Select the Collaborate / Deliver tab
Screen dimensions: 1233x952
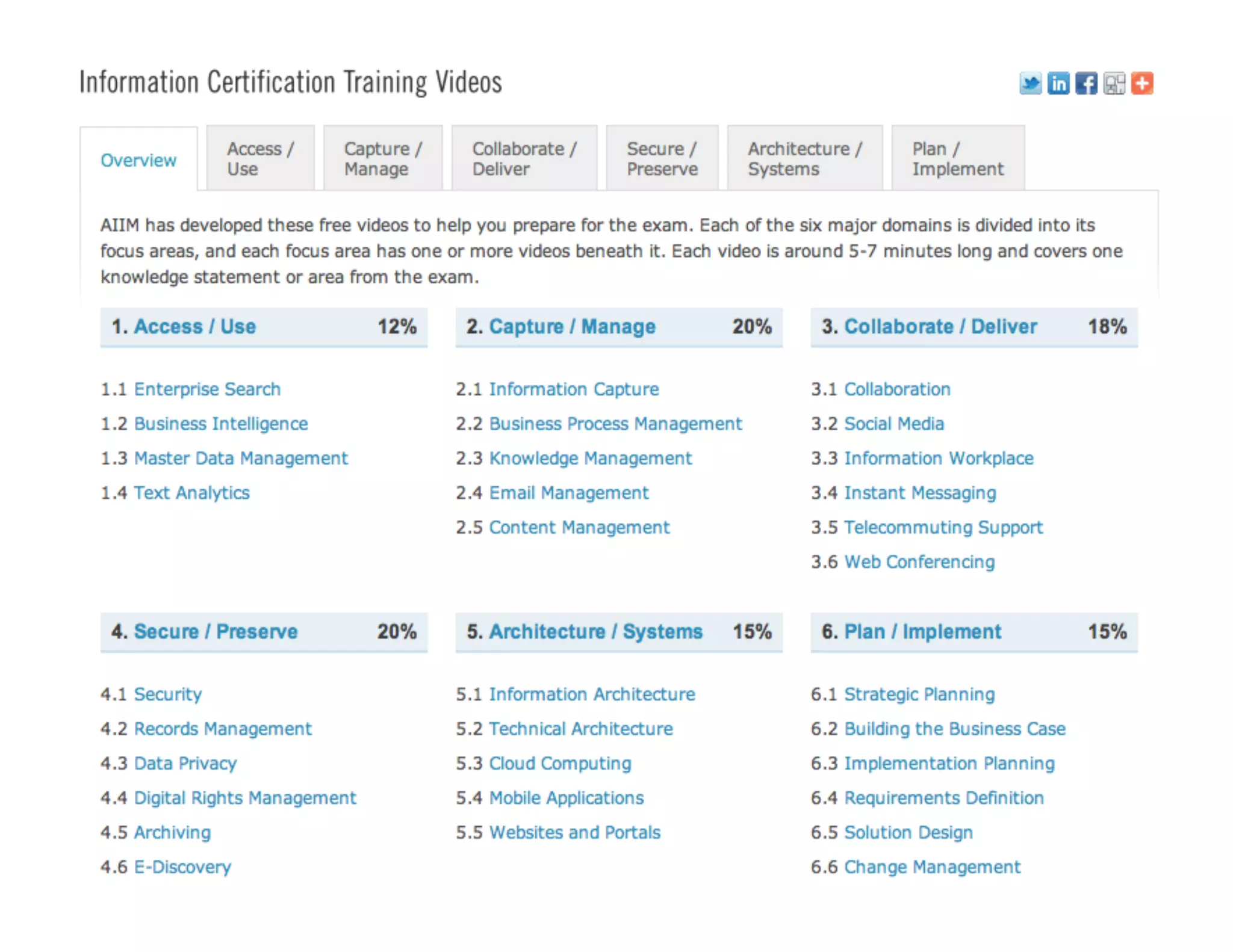[x=524, y=158]
